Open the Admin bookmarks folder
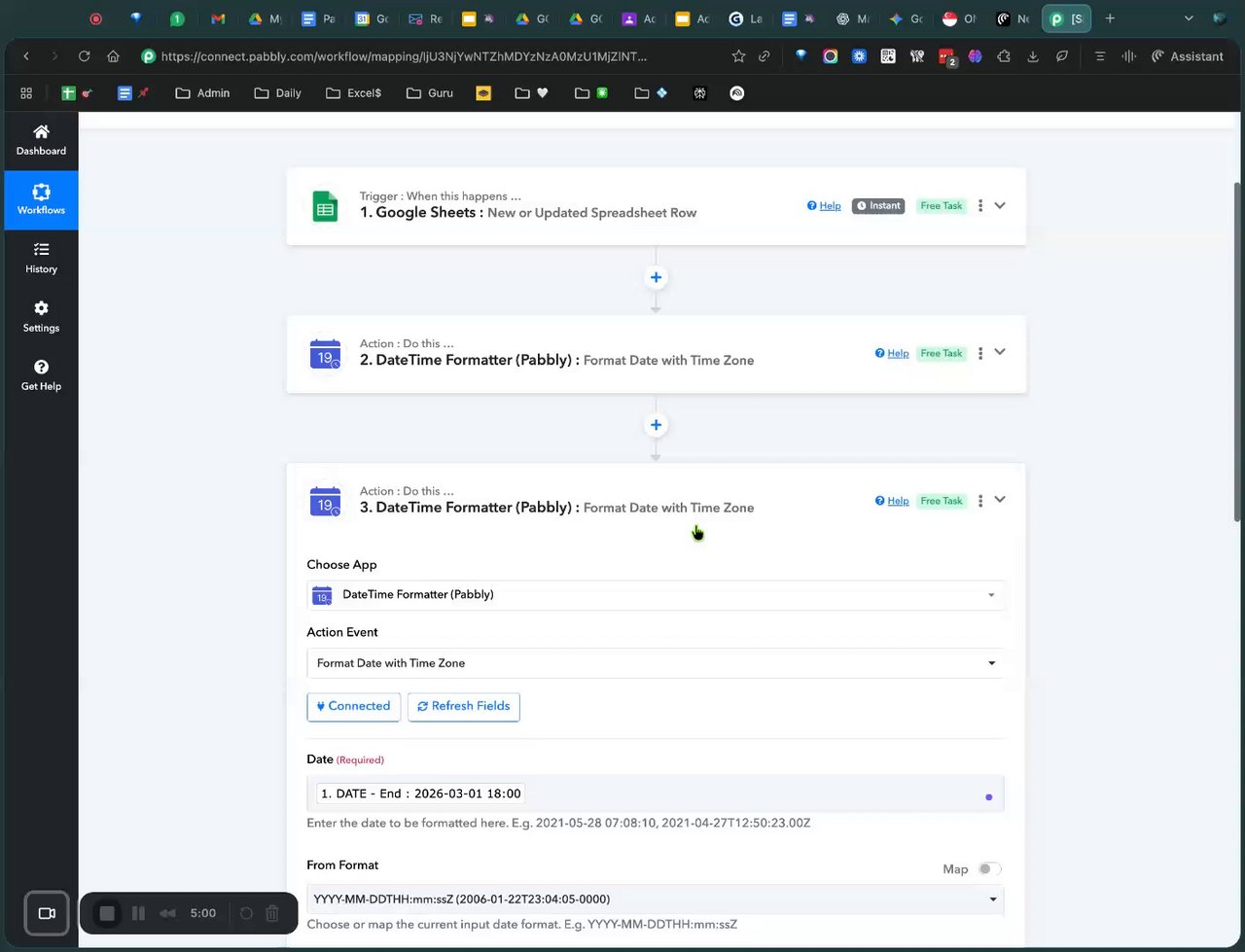This screenshot has width=1245, height=952. point(202,93)
